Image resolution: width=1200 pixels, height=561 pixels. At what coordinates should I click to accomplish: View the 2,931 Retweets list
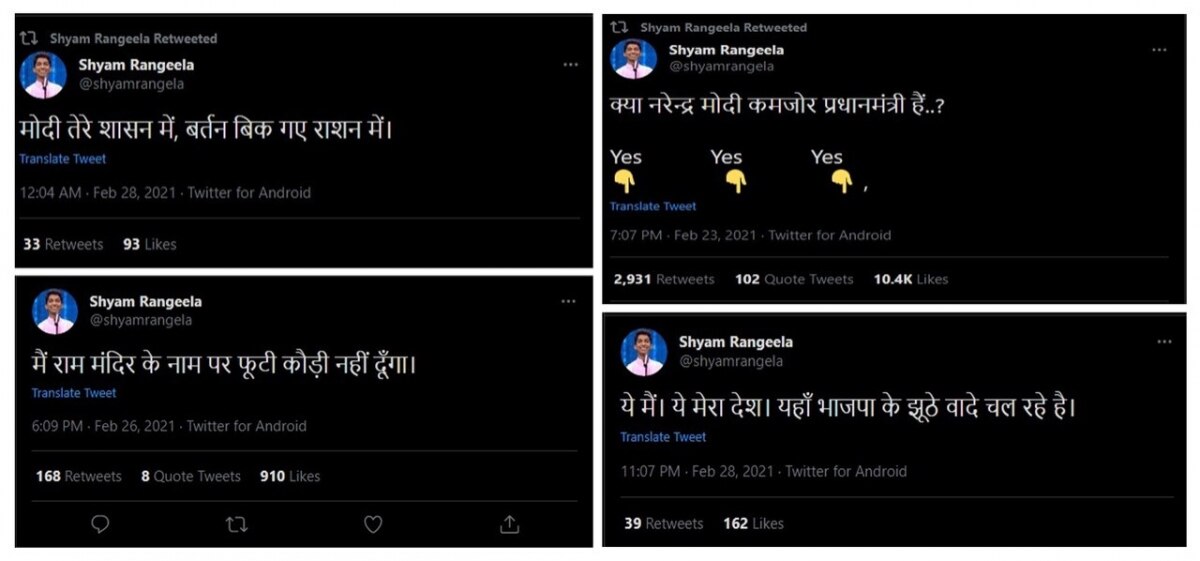[x=664, y=279]
